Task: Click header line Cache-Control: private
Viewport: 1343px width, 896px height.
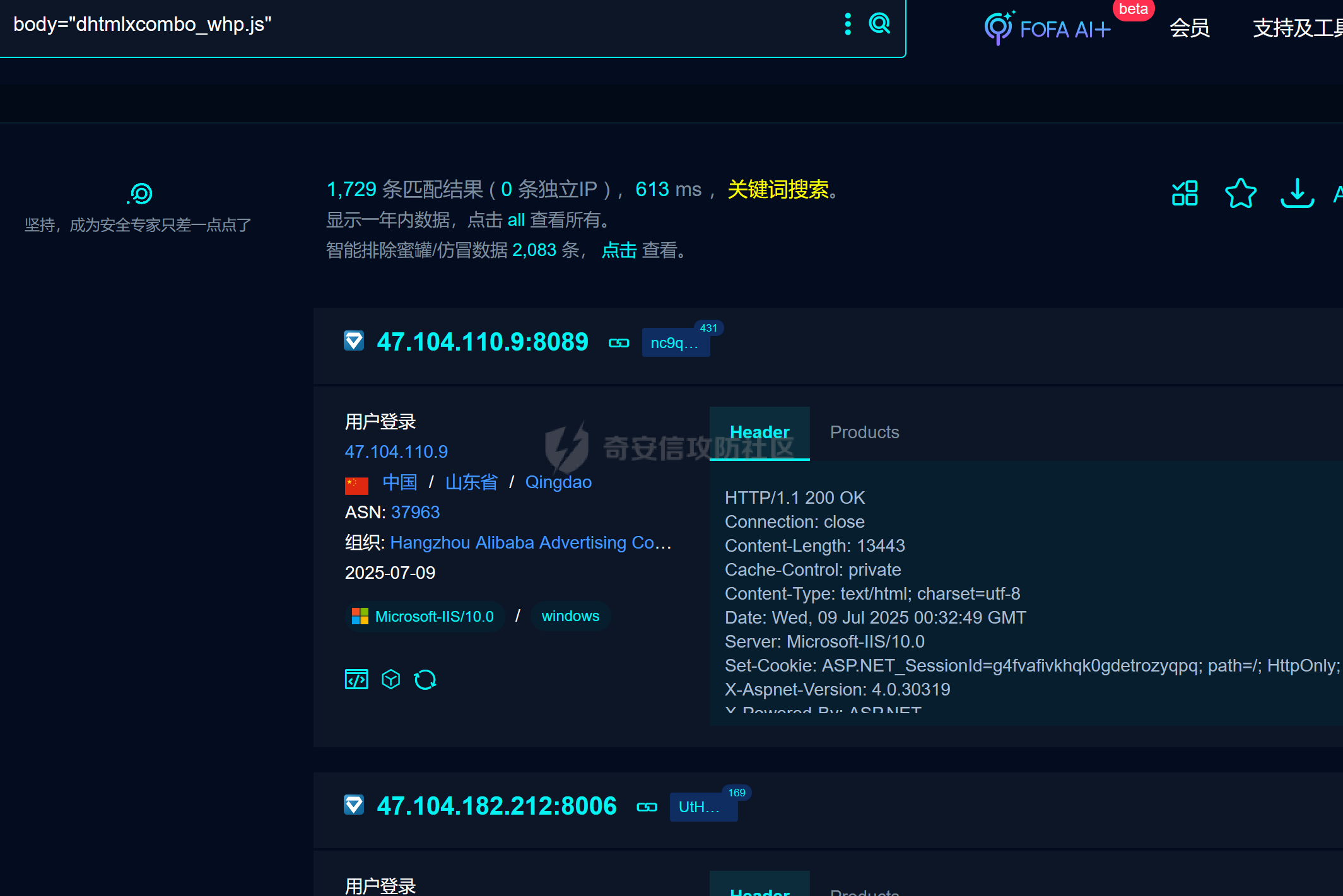Action: [812, 569]
